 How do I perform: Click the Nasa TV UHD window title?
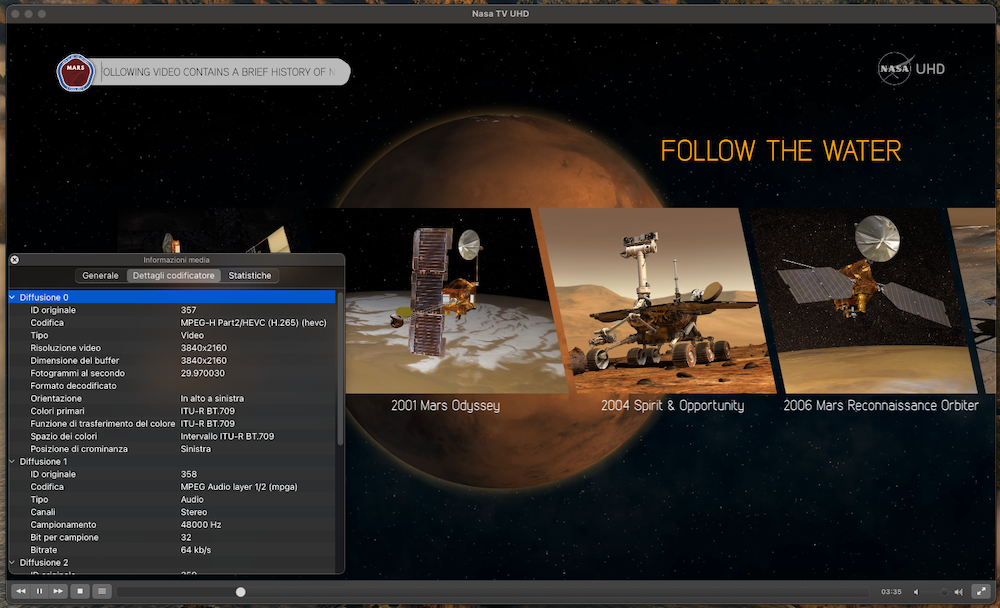pyautogui.click(x=501, y=13)
